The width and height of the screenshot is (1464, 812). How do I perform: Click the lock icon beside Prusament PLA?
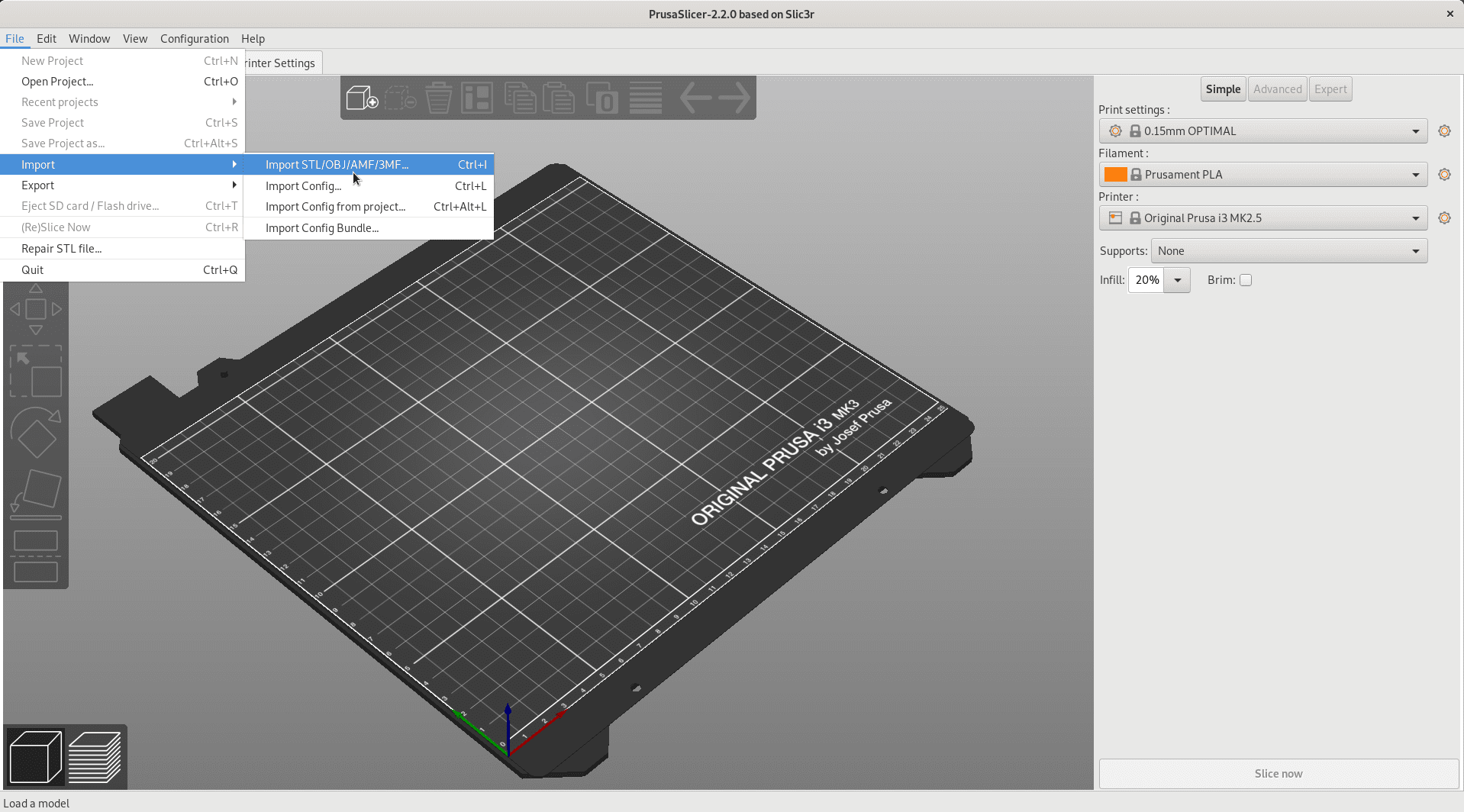point(1136,175)
